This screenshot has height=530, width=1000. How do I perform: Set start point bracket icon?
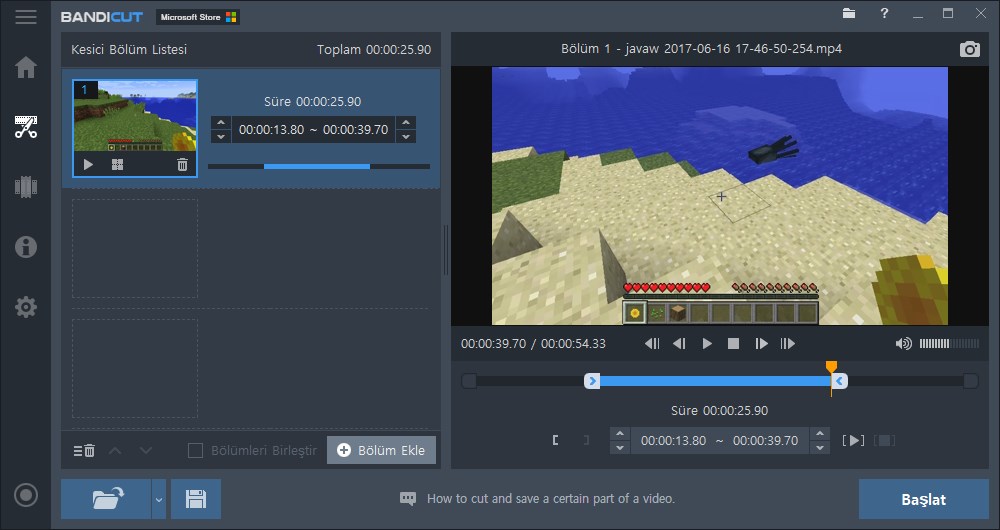(555, 440)
